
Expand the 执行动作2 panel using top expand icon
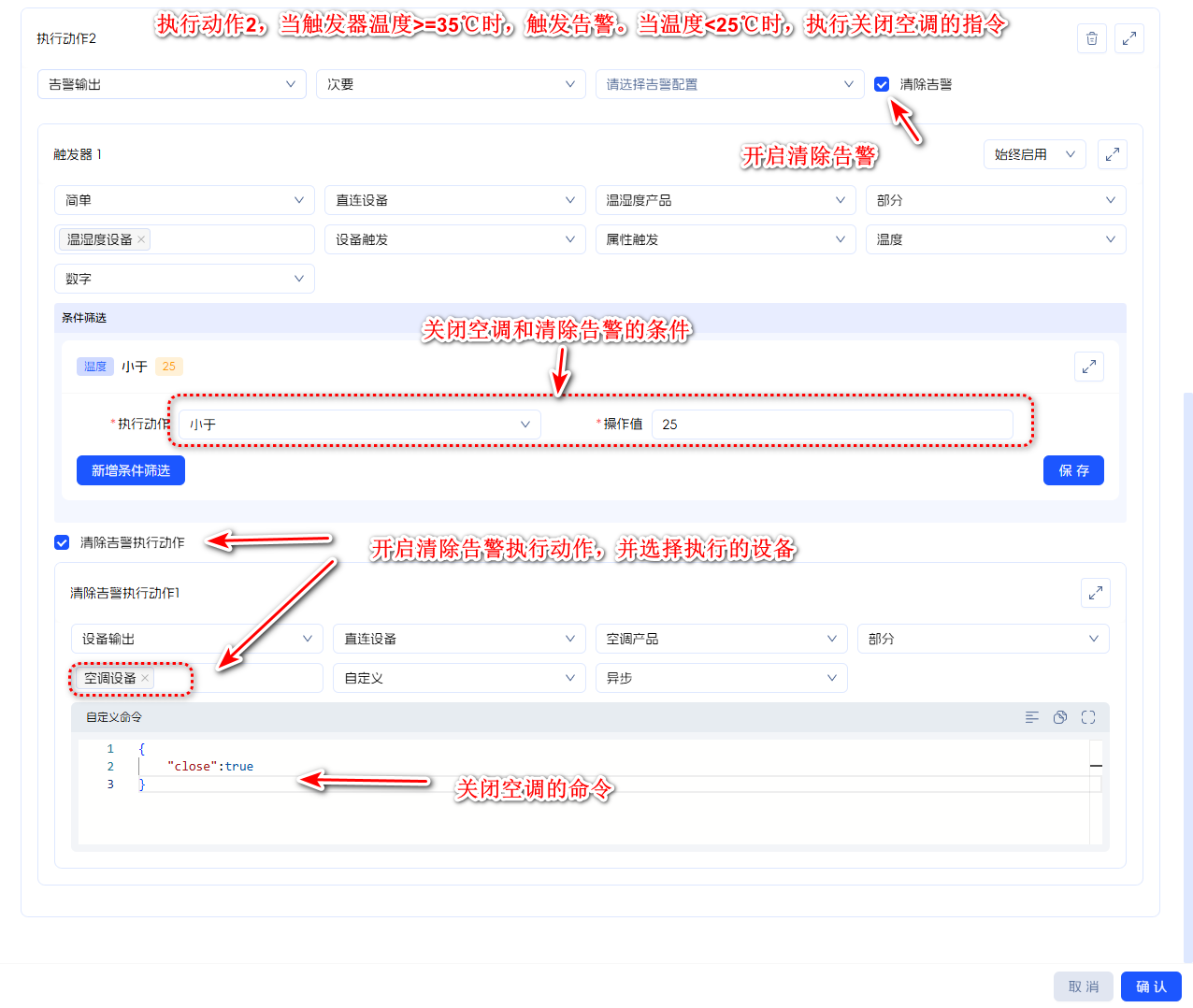[x=1129, y=38]
